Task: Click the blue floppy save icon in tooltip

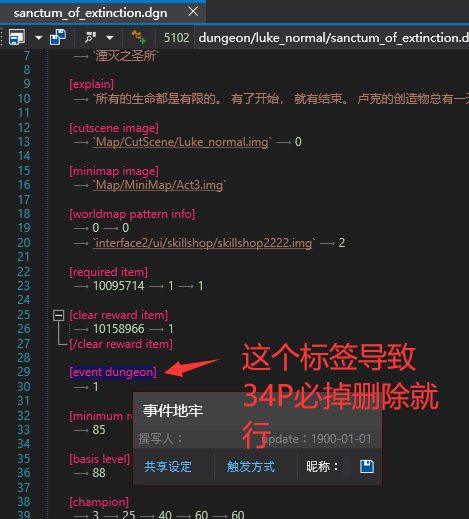Action: pos(367,466)
